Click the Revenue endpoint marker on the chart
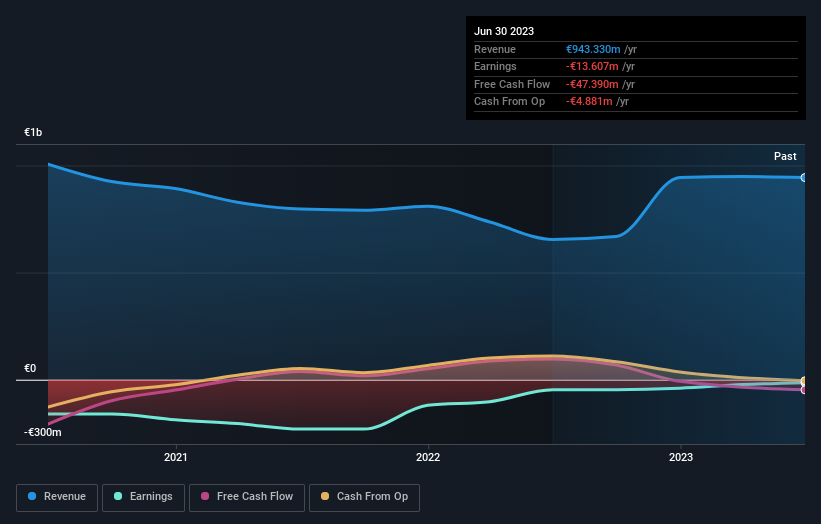The width and height of the screenshot is (821, 524). tap(804, 178)
